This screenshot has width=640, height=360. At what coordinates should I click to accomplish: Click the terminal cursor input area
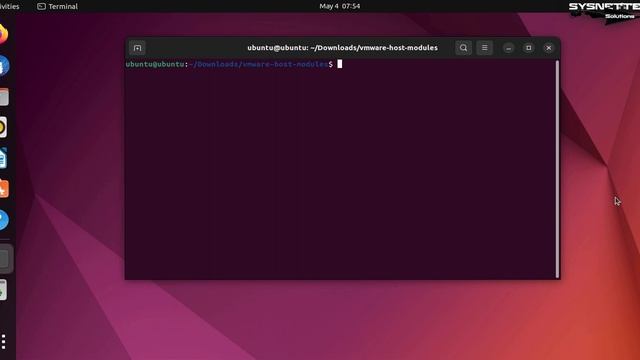point(340,64)
